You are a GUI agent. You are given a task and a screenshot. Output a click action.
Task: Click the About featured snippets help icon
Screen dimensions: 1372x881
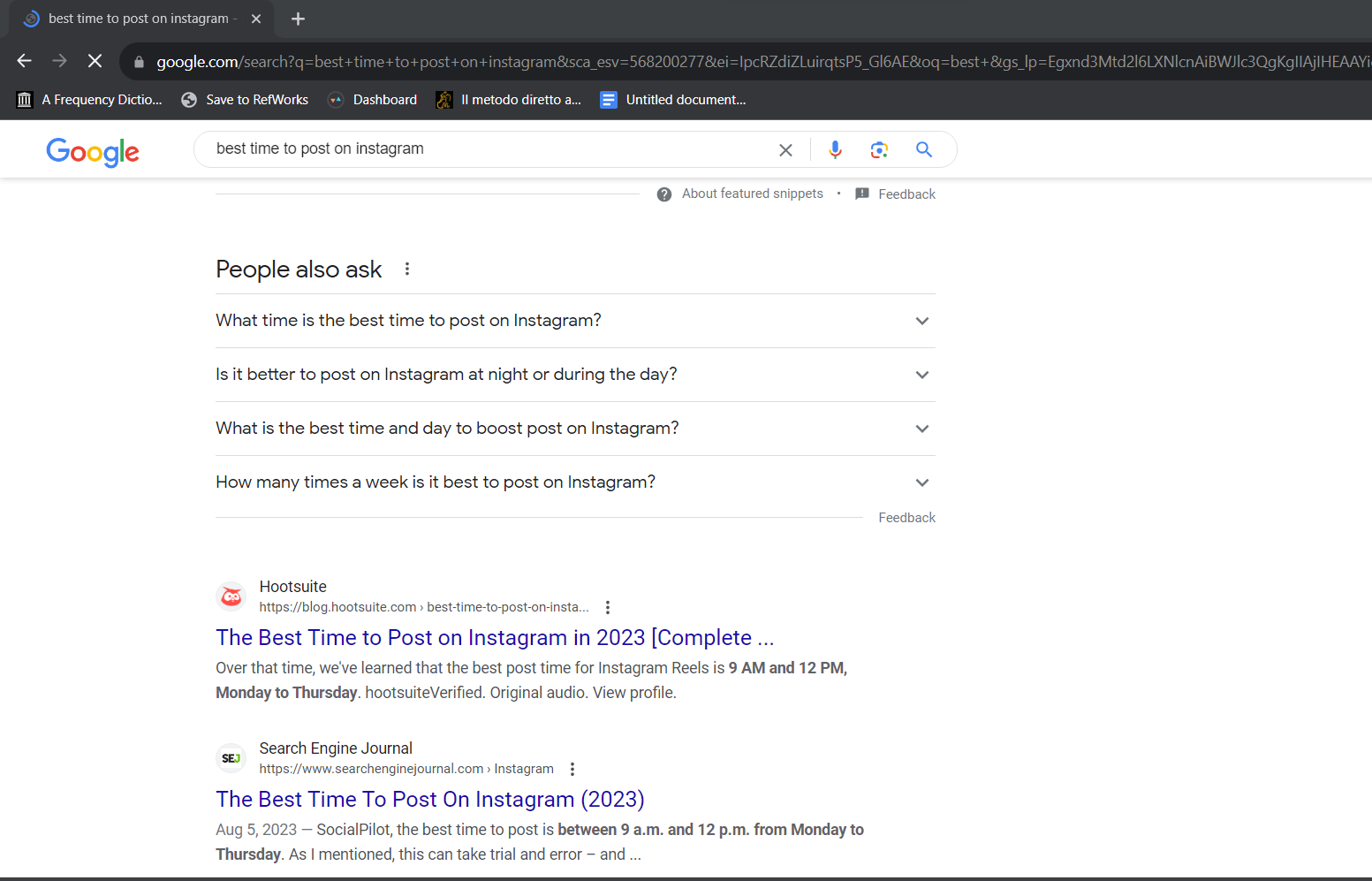pos(664,194)
